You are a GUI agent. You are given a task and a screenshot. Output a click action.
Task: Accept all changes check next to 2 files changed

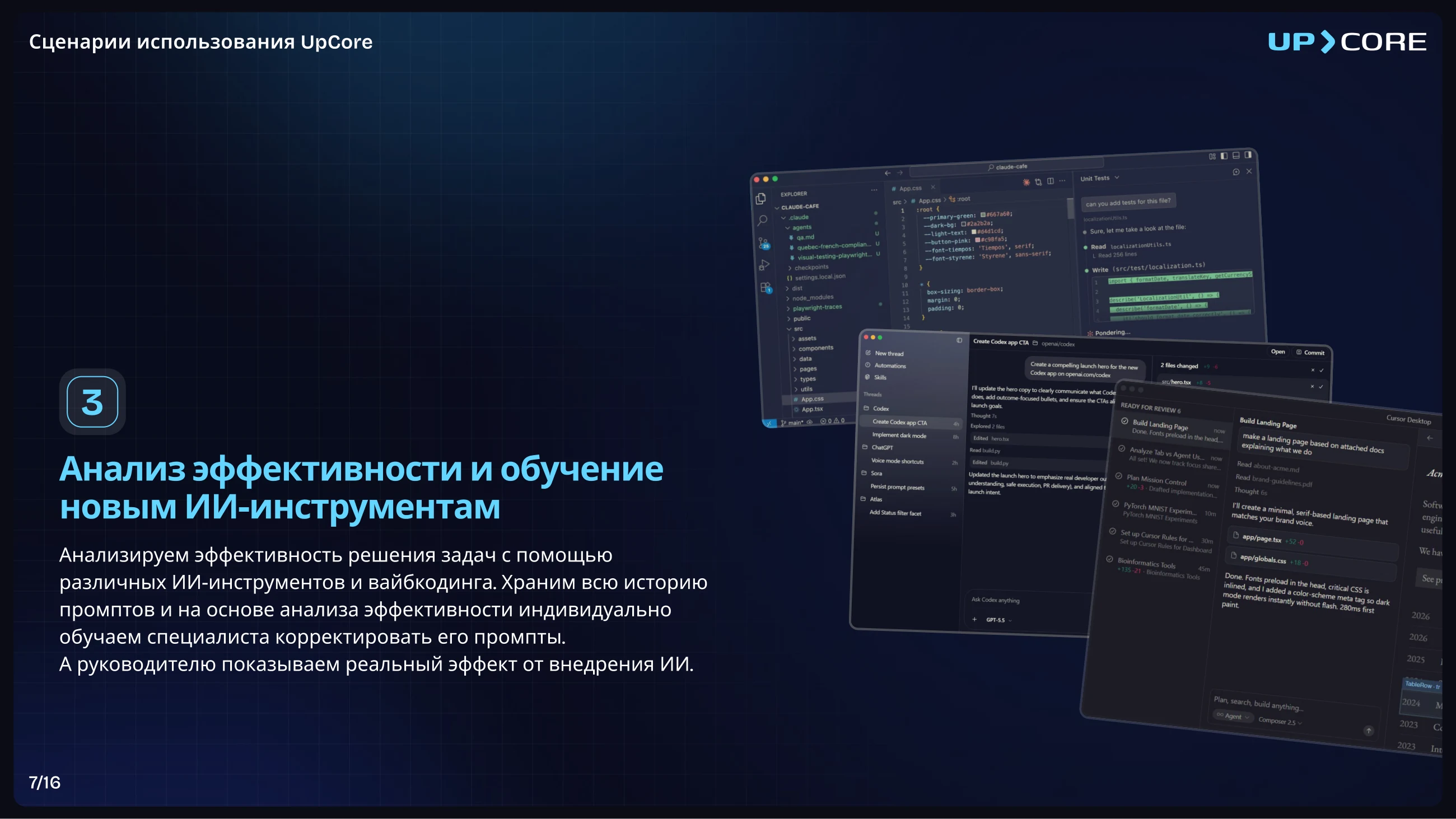pos(1322,370)
